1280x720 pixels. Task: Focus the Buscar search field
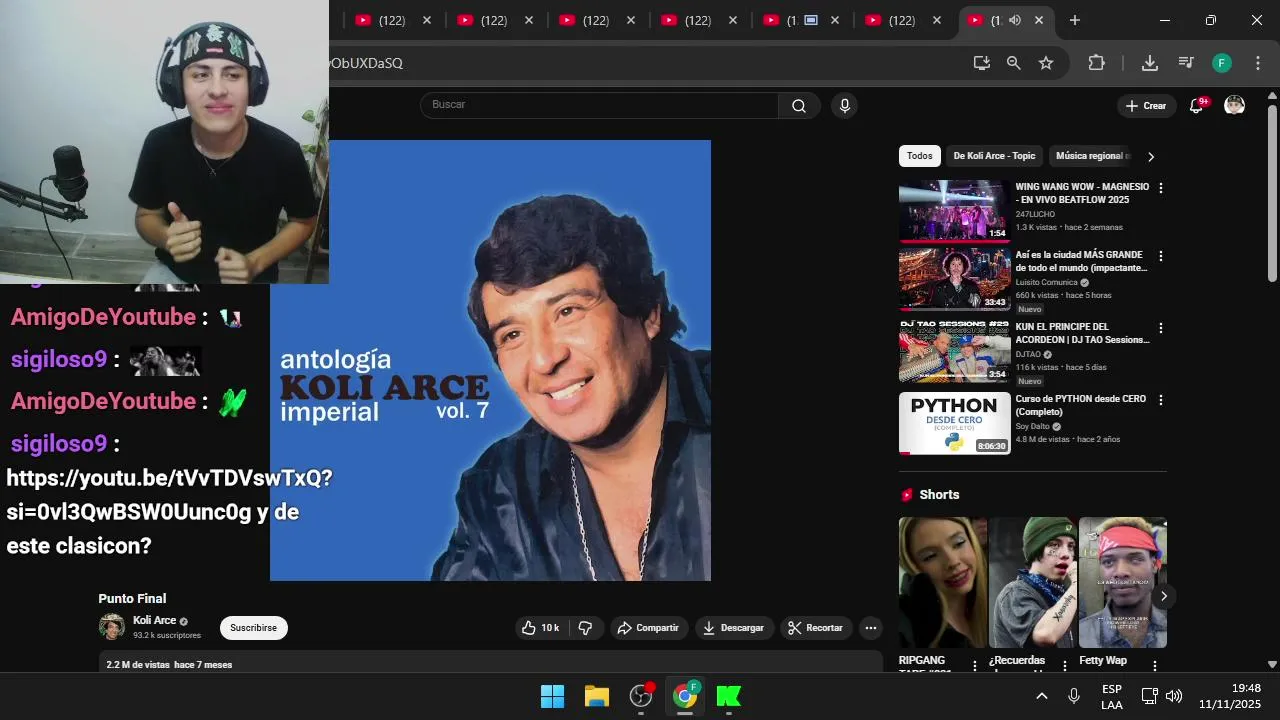[600, 105]
